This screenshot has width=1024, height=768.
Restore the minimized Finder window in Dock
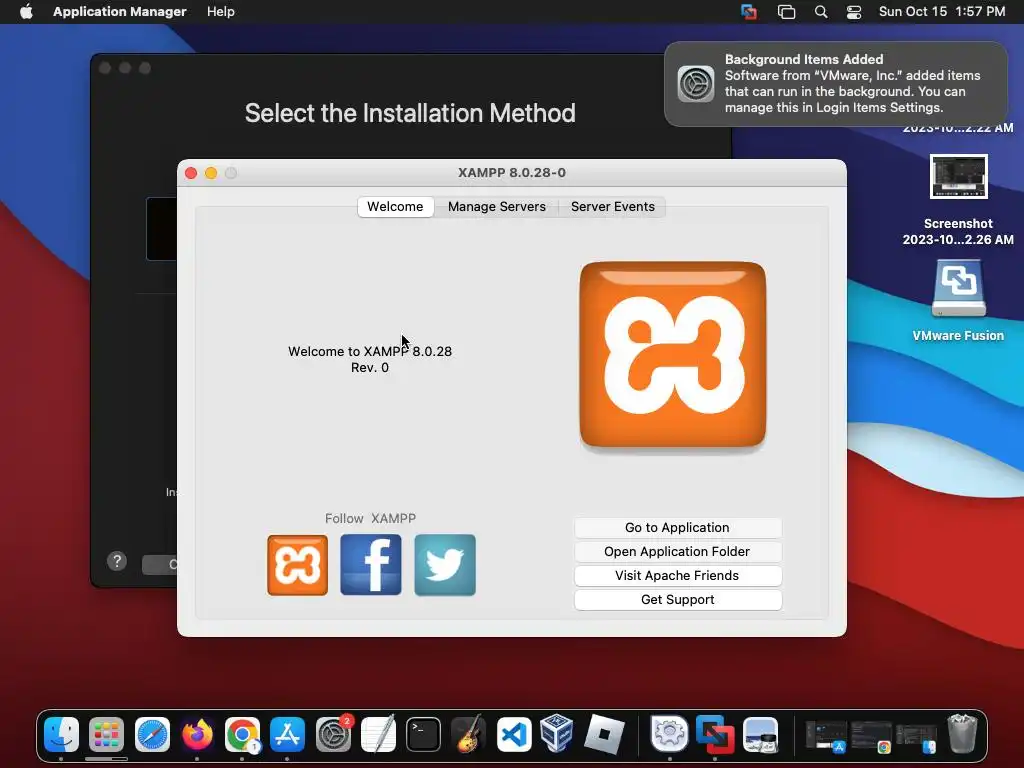click(x=916, y=736)
